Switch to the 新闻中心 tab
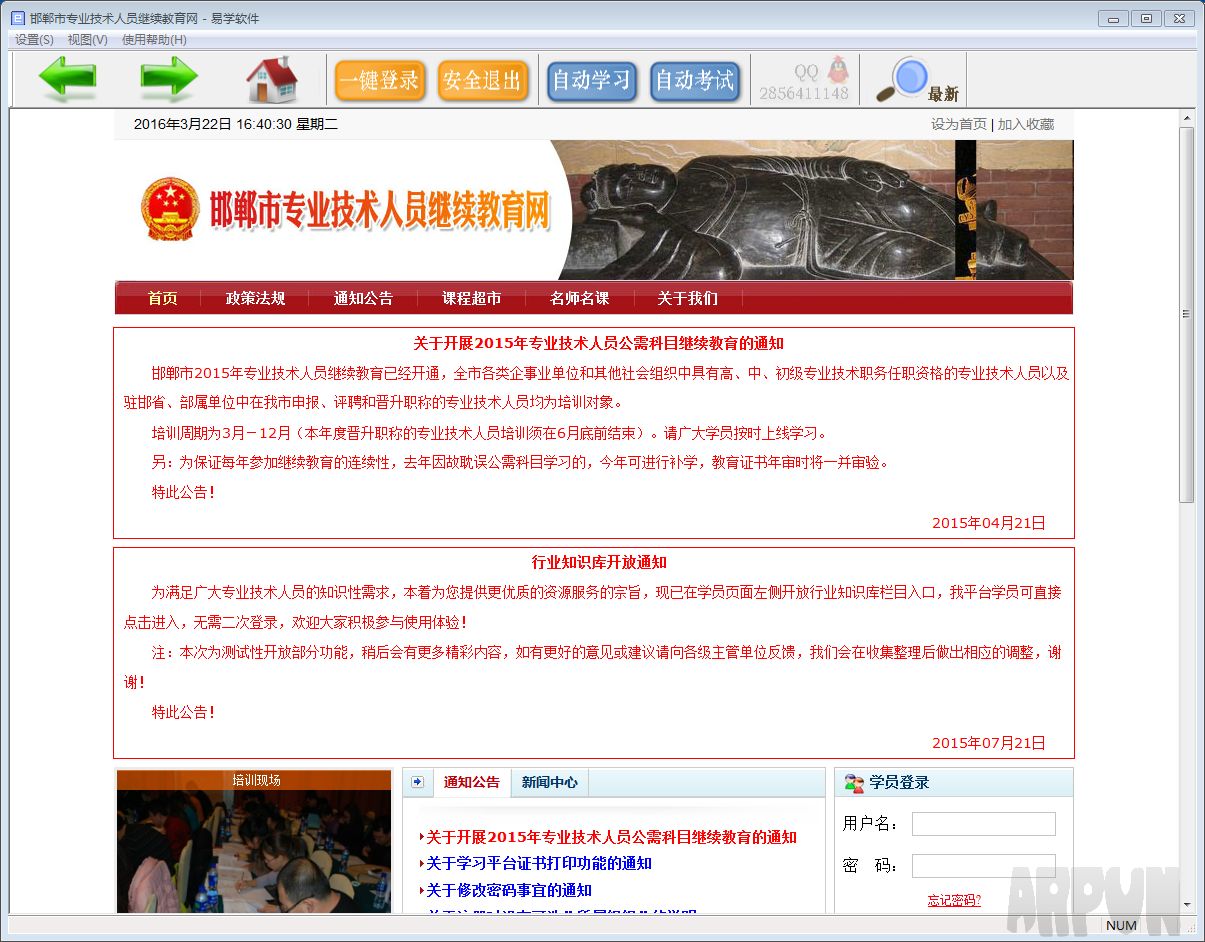This screenshot has height=942, width=1205. [549, 783]
